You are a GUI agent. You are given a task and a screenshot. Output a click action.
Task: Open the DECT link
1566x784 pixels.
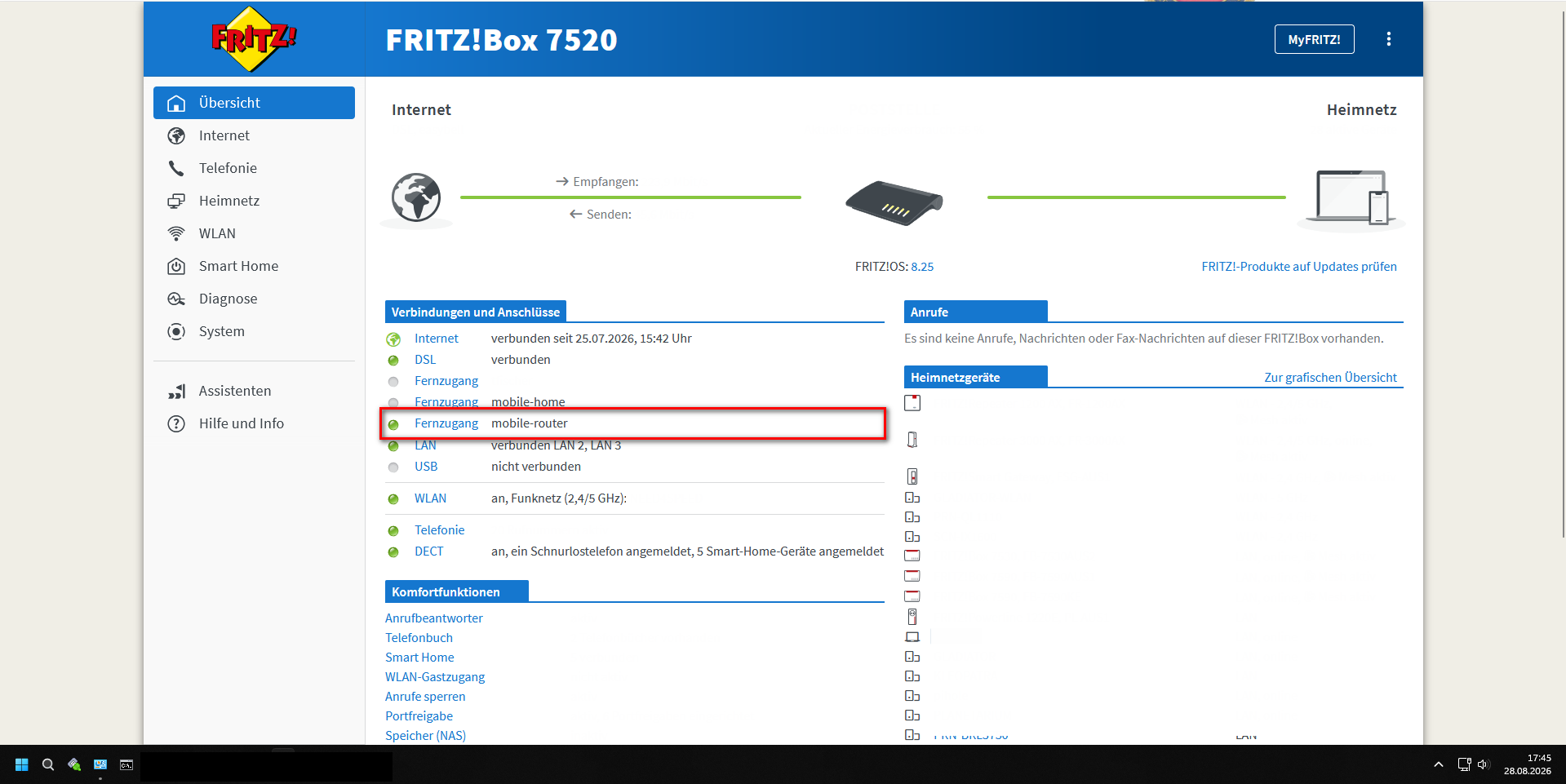pos(428,551)
